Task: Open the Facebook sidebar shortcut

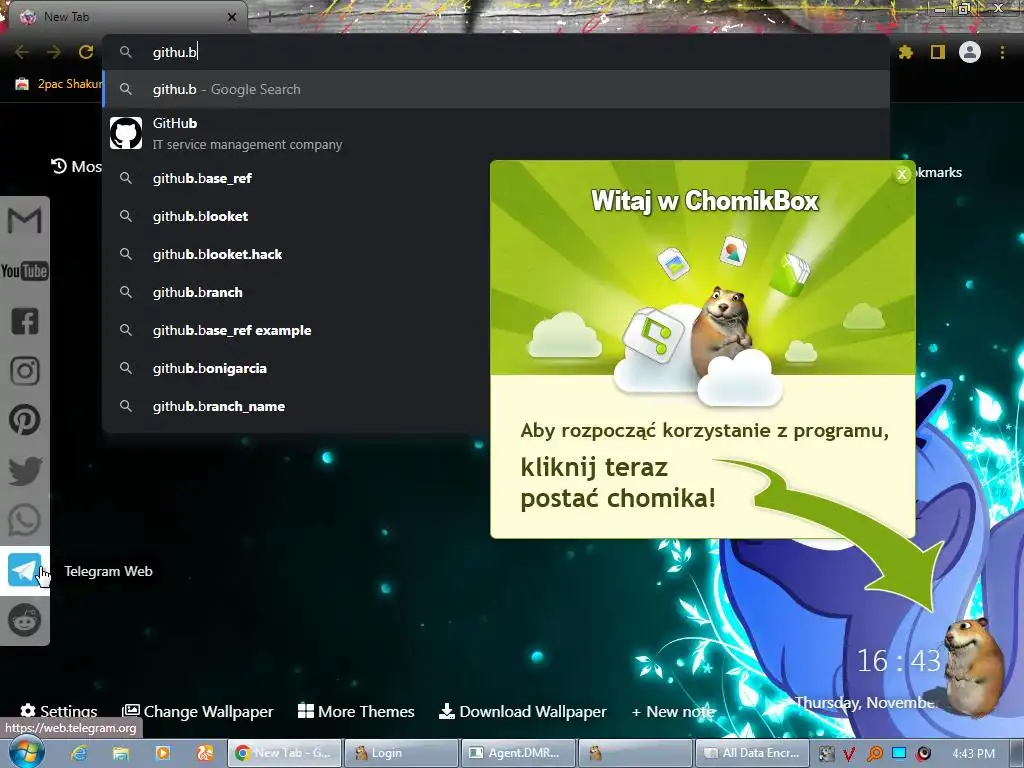Action: click(x=24, y=321)
